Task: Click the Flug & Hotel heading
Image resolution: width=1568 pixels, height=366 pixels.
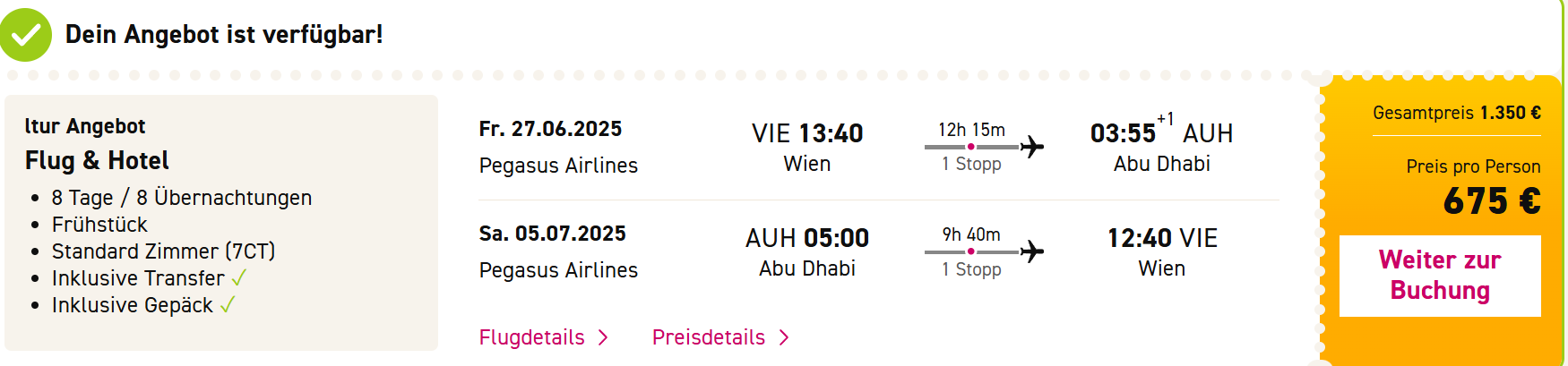Action: pos(97,160)
